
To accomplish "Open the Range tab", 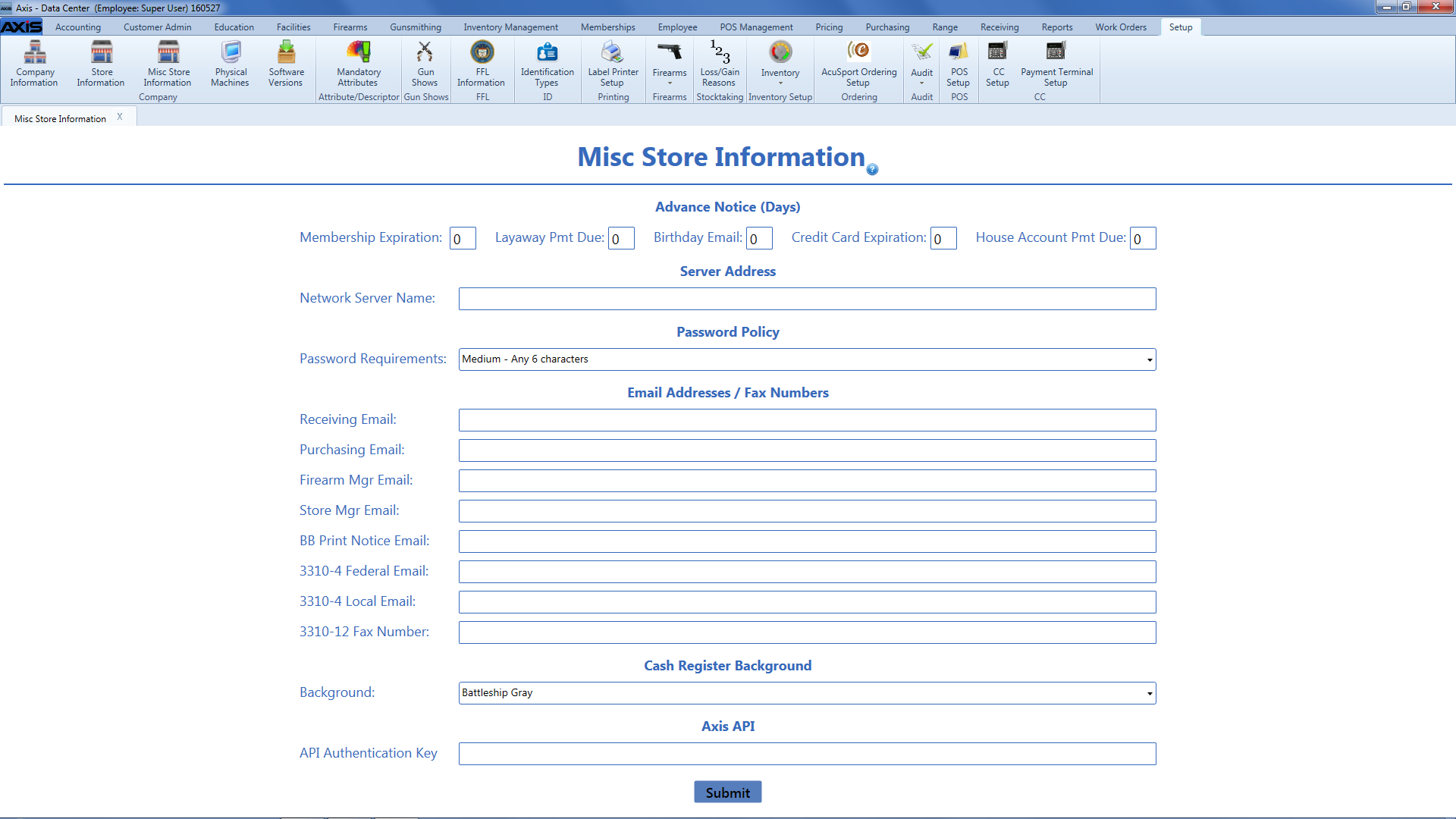I will click(946, 27).
